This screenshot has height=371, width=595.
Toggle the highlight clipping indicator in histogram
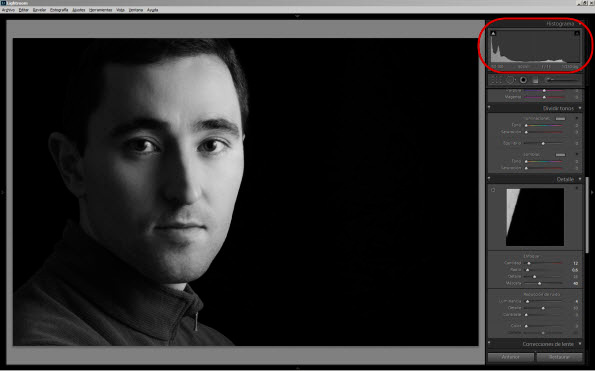[x=577, y=34]
